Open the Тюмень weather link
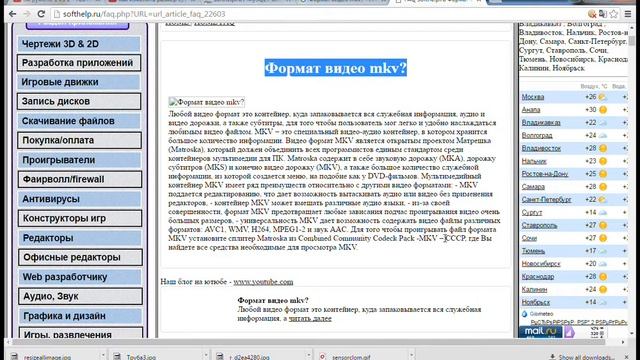Image resolution: width=640 pixels, height=360 pixels. click(533, 251)
